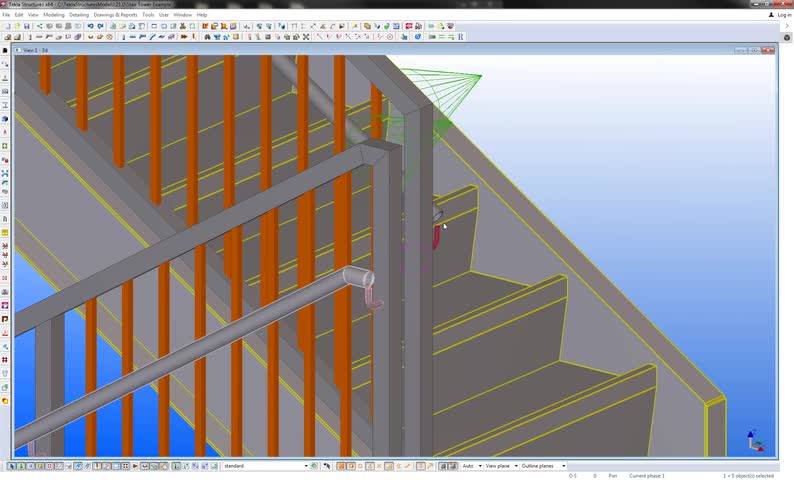
Task: Click the red grid icon in left sidebar
Action: click(x=5, y=359)
